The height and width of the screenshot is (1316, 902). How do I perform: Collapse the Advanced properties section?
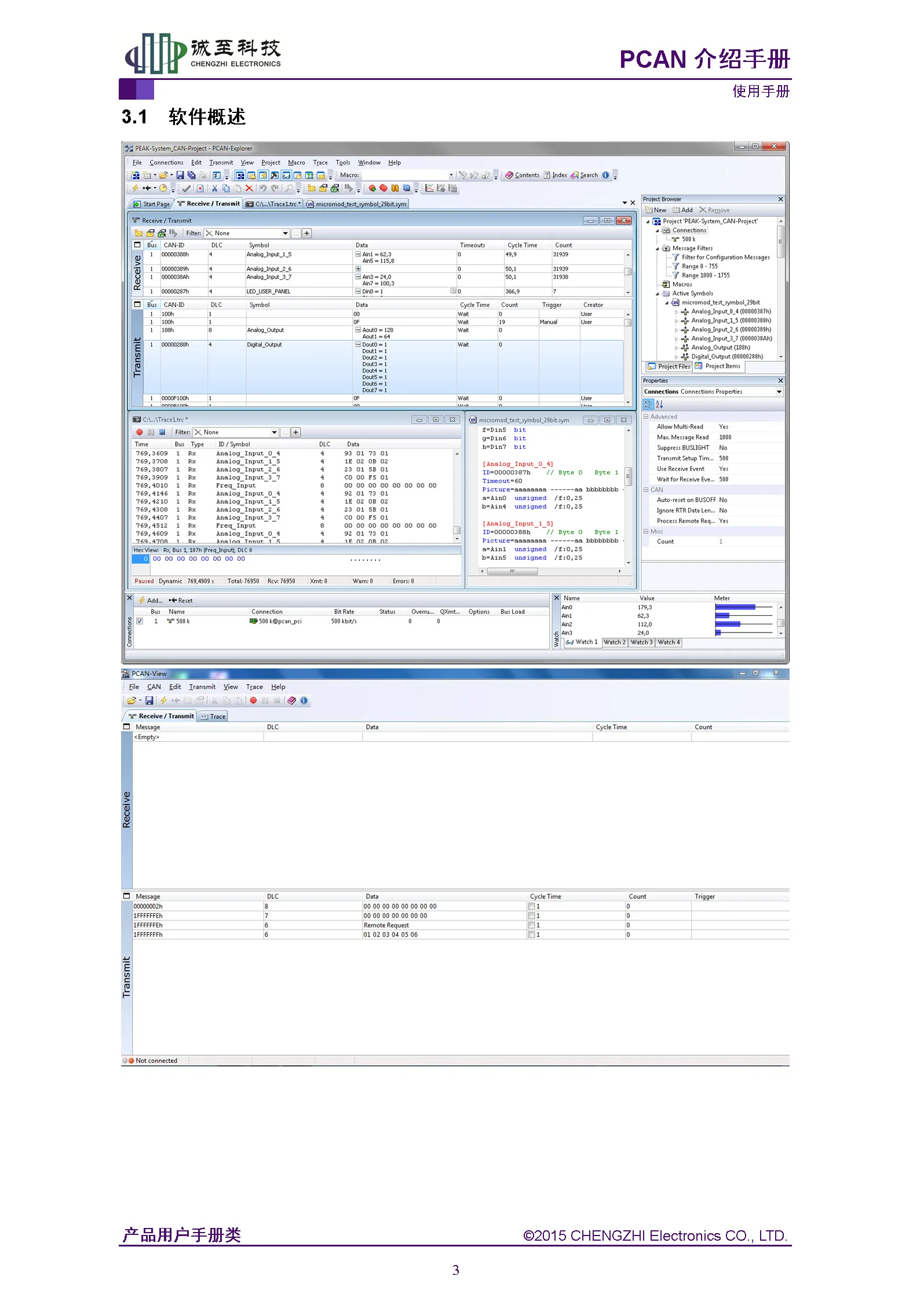pyautogui.click(x=646, y=416)
